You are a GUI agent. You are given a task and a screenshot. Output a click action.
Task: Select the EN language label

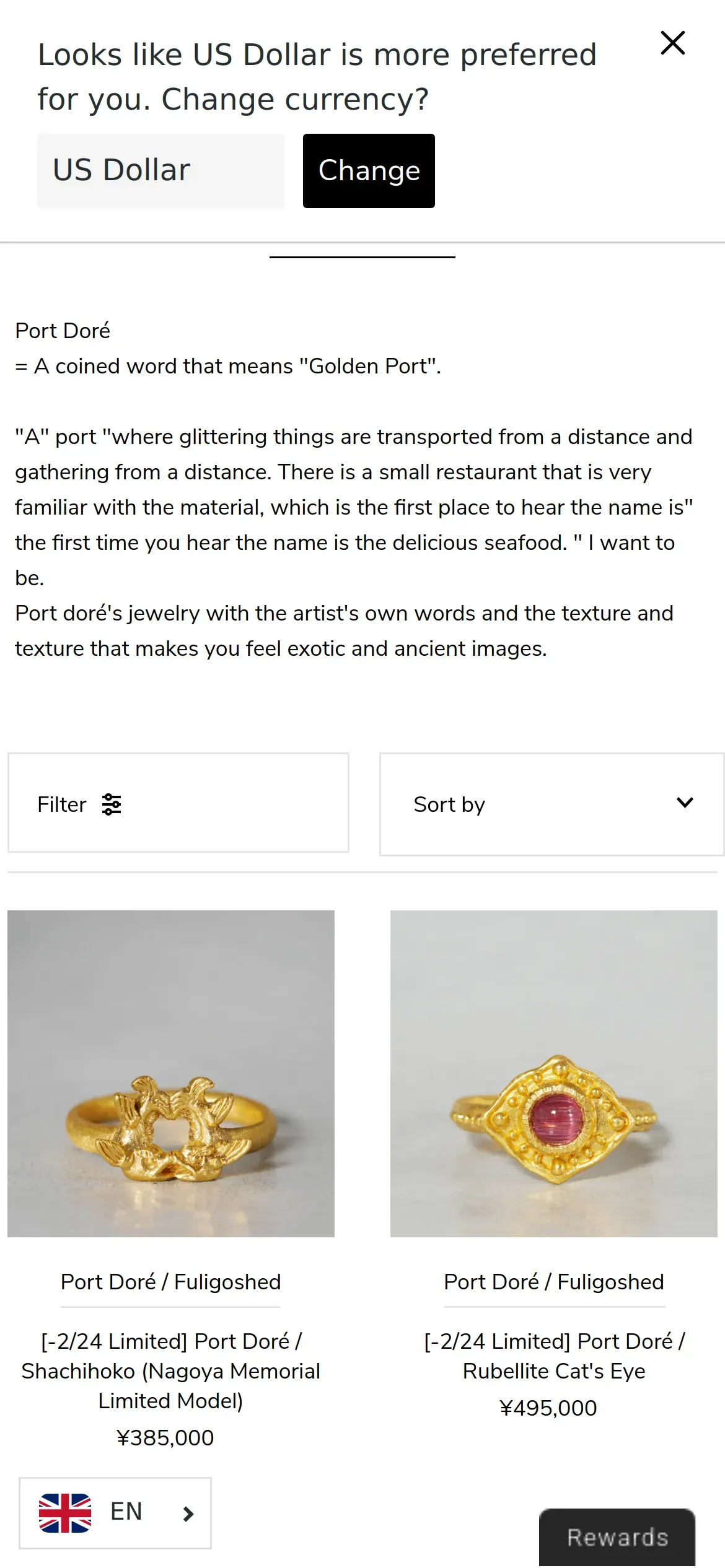[126, 1512]
